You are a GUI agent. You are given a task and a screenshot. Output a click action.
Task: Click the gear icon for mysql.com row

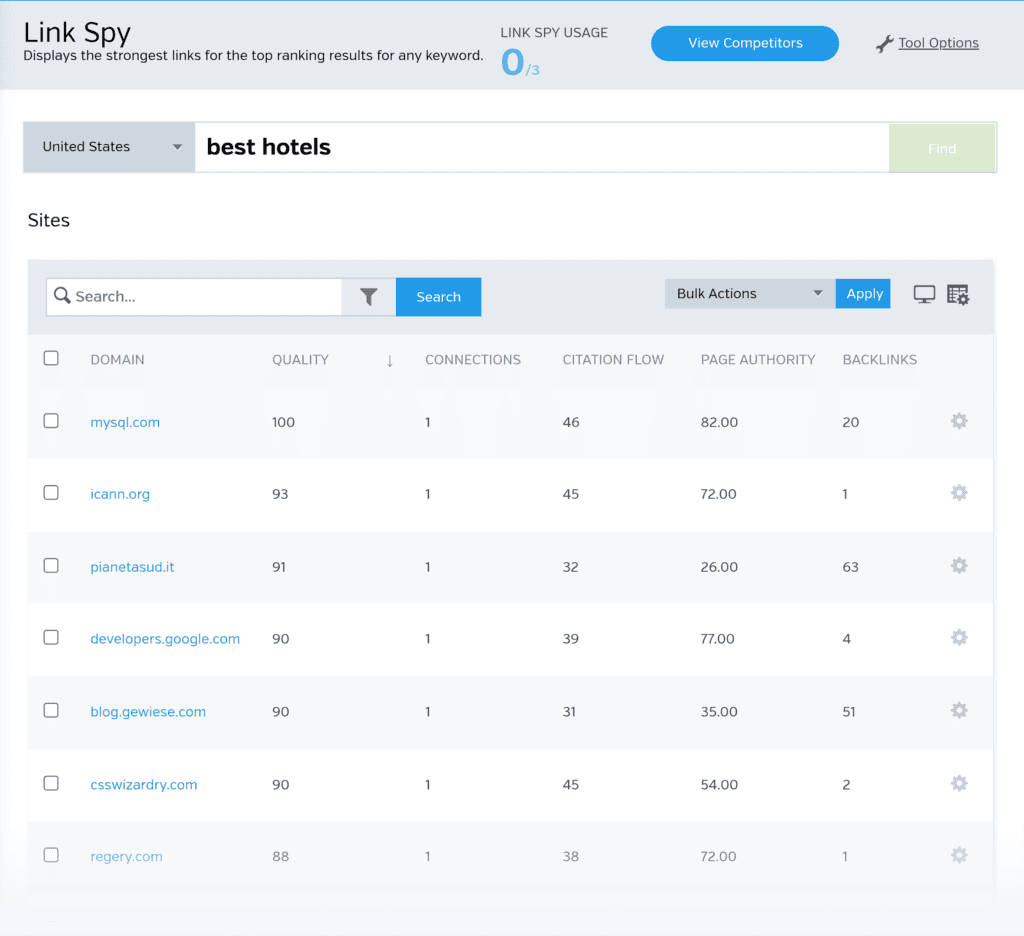tap(959, 422)
